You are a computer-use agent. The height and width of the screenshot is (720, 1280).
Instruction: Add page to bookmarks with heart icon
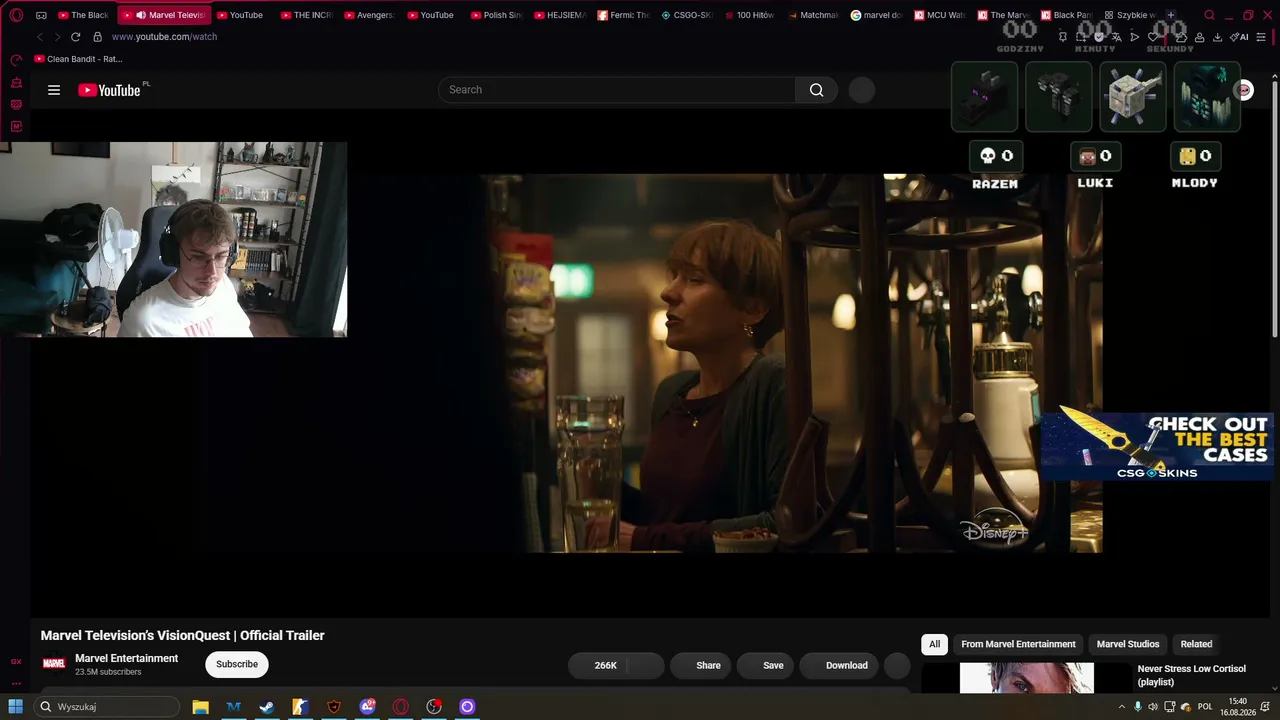1153,37
